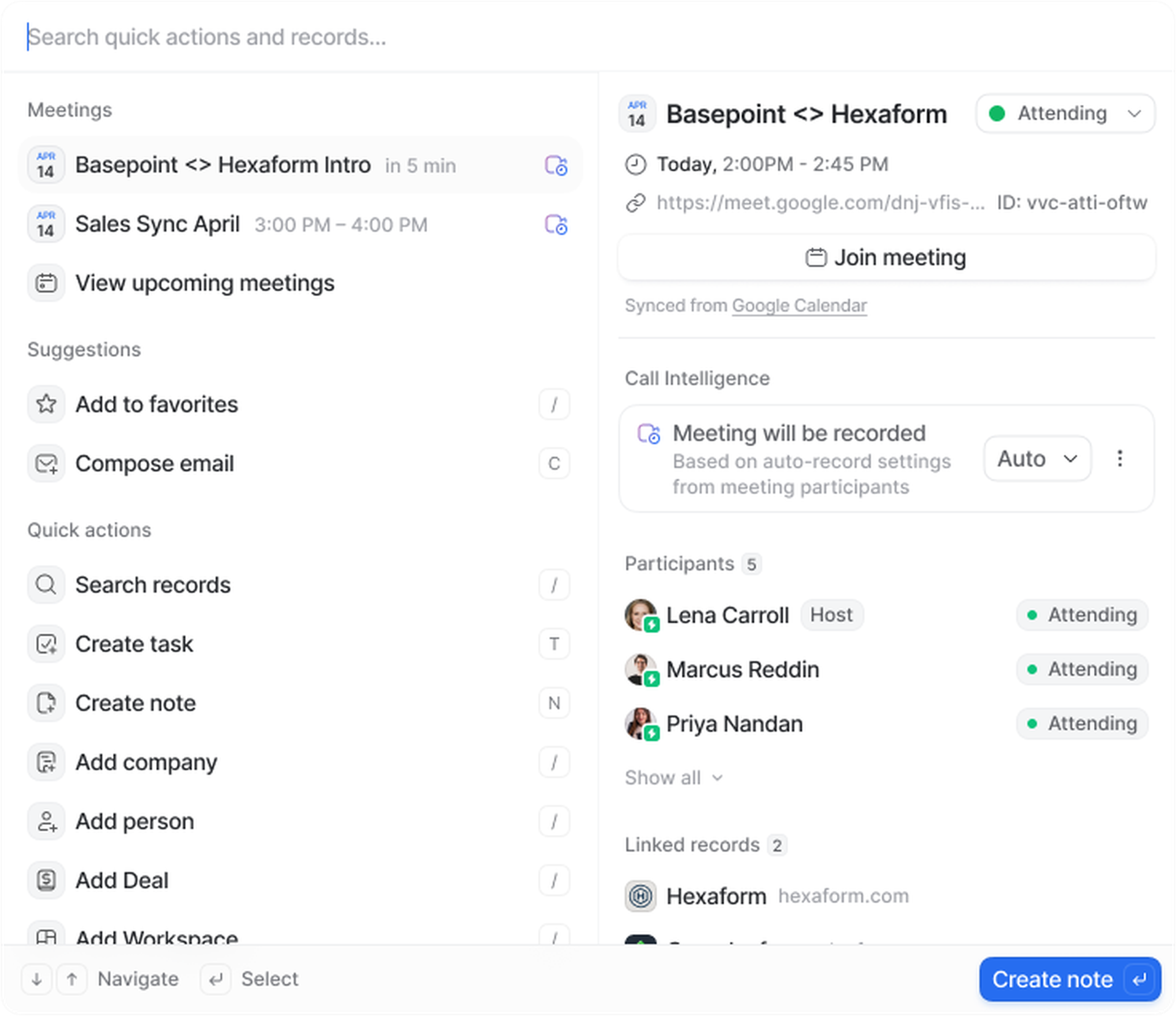This screenshot has width=1176, height=1016.
Task: Open the recording options three-dot menu
Action: pos(1120,459)
